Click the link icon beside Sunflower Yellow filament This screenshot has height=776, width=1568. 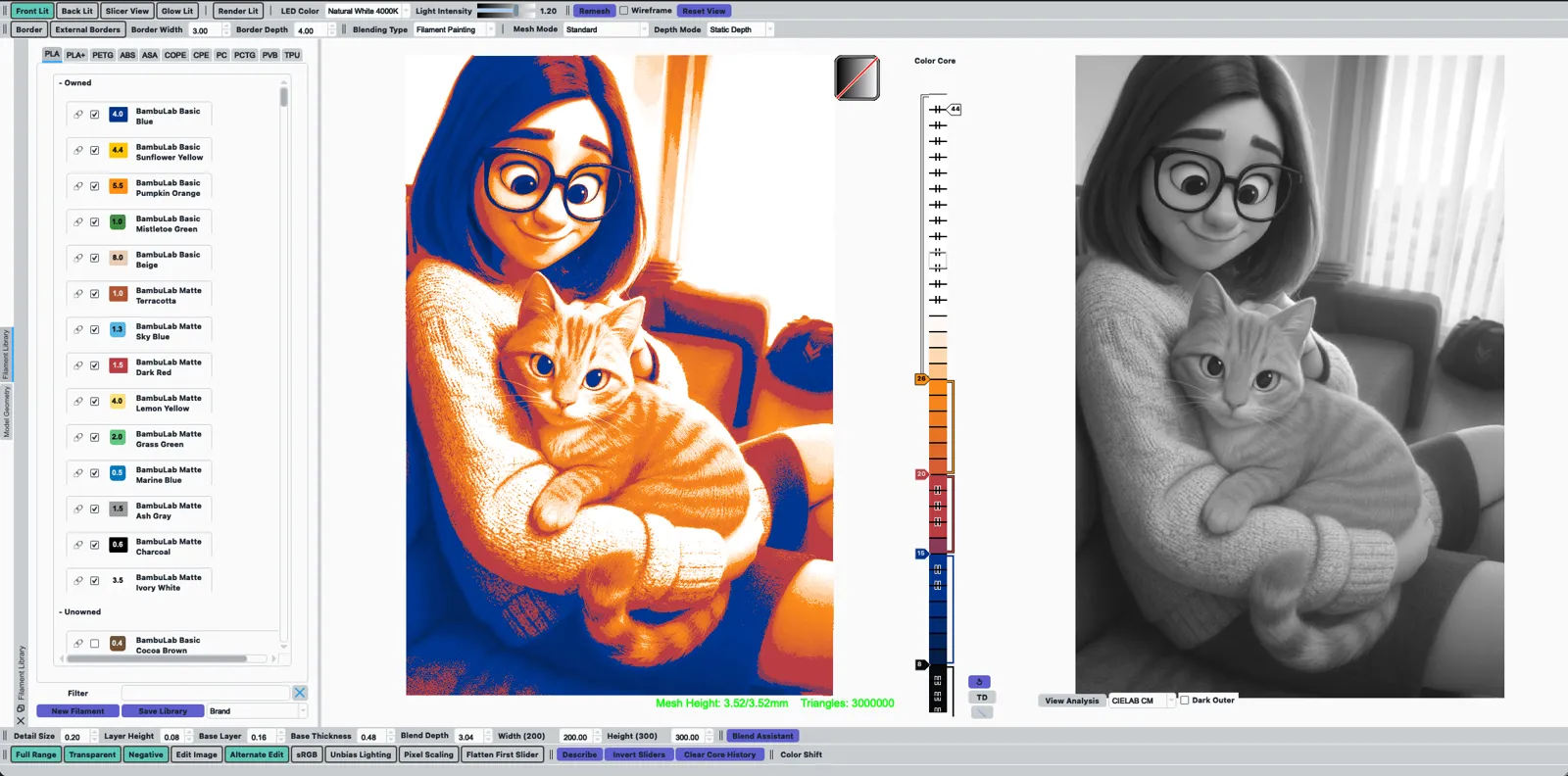tap(78, 150)
